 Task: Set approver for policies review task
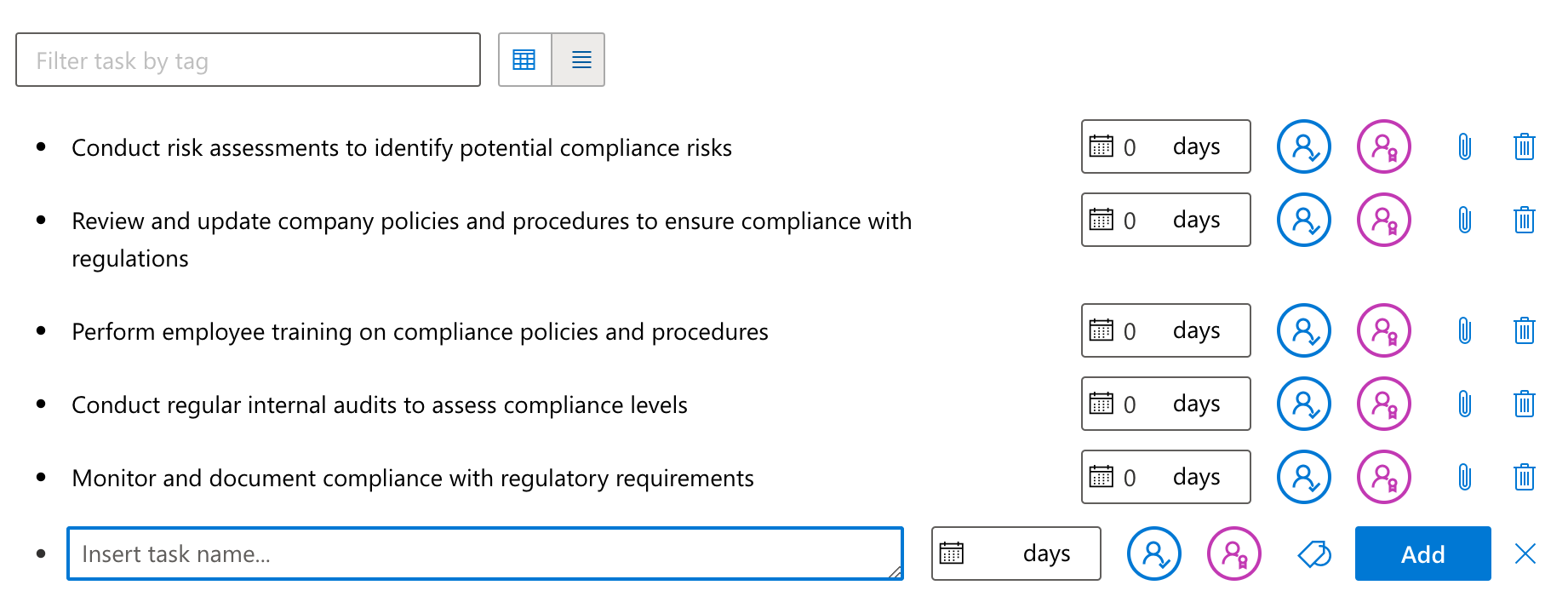(1383, 220)
